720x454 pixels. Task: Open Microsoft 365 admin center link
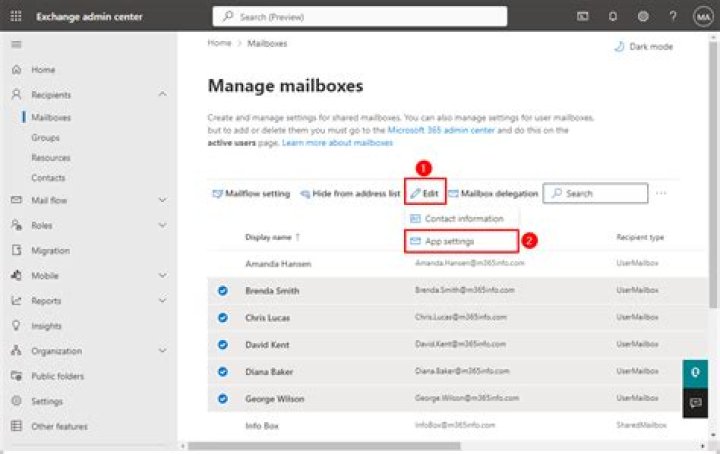pyautogui.click(x=441, y=130)
